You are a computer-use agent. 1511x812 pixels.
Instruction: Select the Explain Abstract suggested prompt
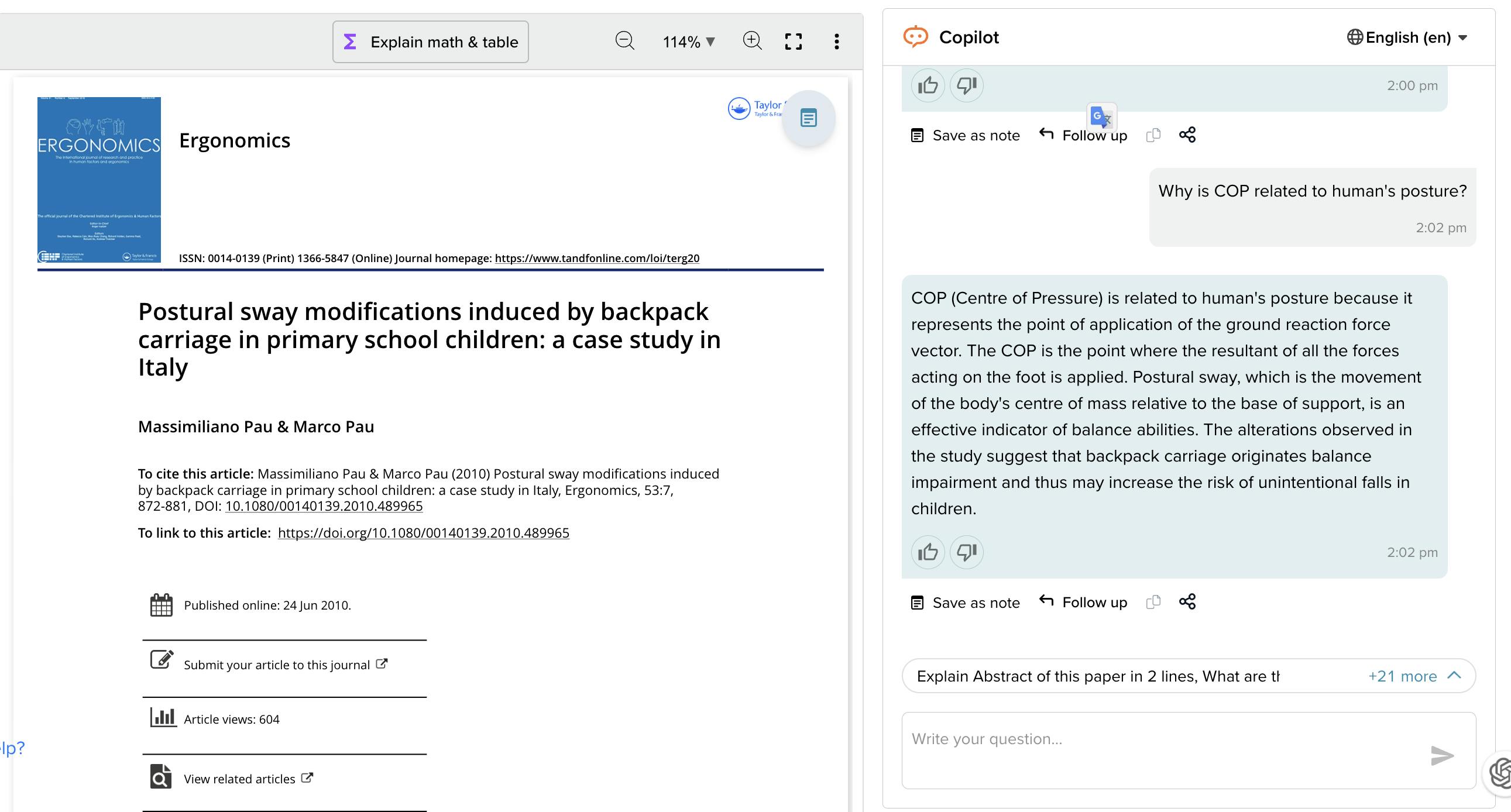1056,676
